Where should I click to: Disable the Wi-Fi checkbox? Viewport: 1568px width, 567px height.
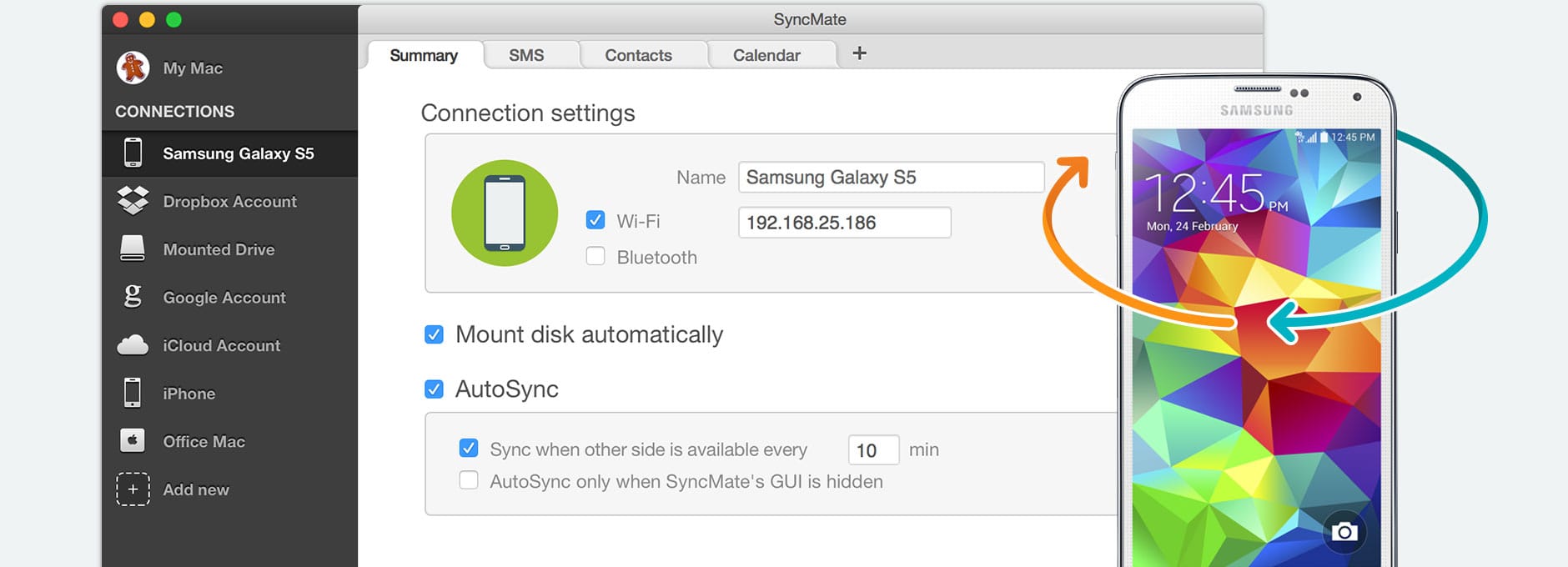(x=596, y=220)
